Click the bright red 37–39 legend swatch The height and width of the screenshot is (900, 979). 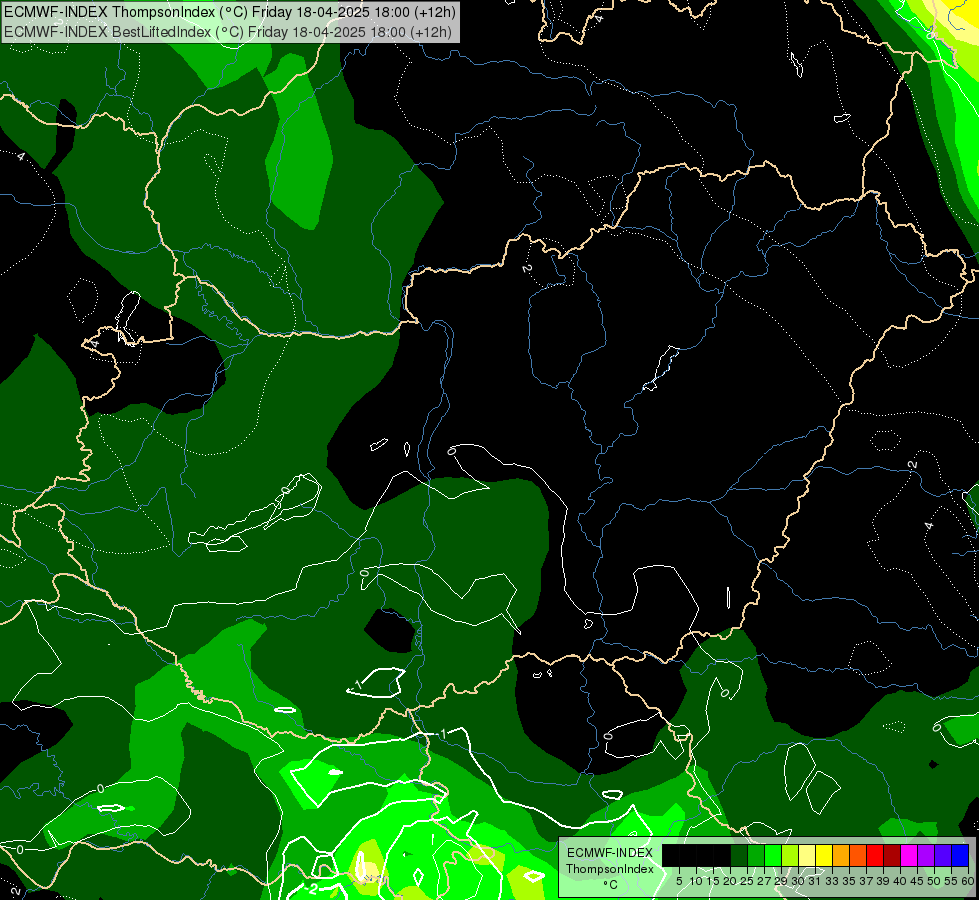click(x=875, y=855)
